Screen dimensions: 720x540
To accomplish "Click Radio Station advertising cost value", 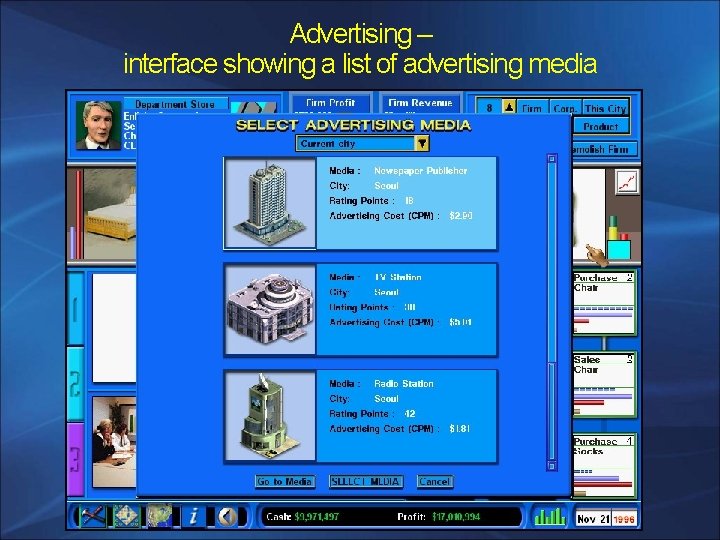I will (459, 428).
